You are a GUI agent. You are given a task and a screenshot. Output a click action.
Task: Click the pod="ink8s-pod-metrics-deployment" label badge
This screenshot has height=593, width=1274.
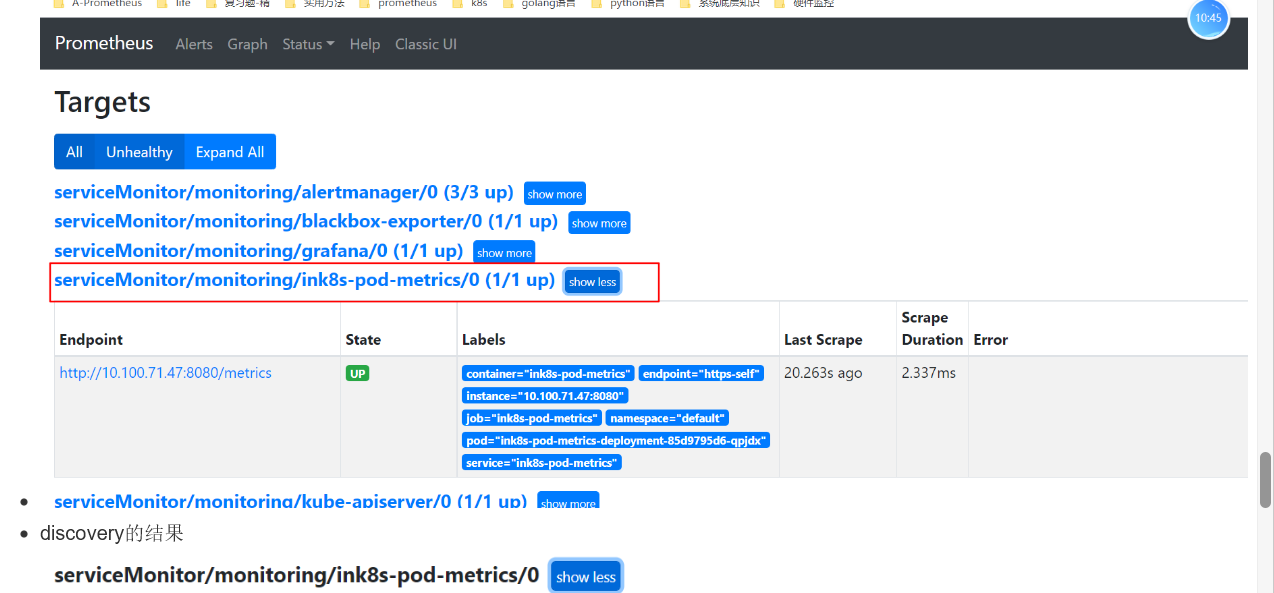pyautogui.click(x=616, y=440)
